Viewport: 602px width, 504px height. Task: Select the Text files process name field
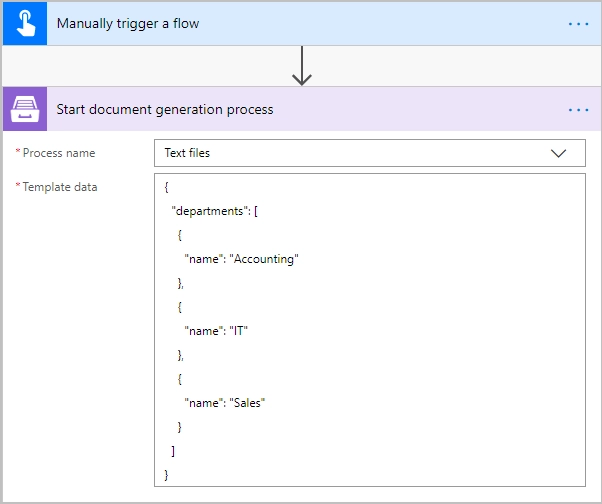pyautogui.click(x=370, y=153)
